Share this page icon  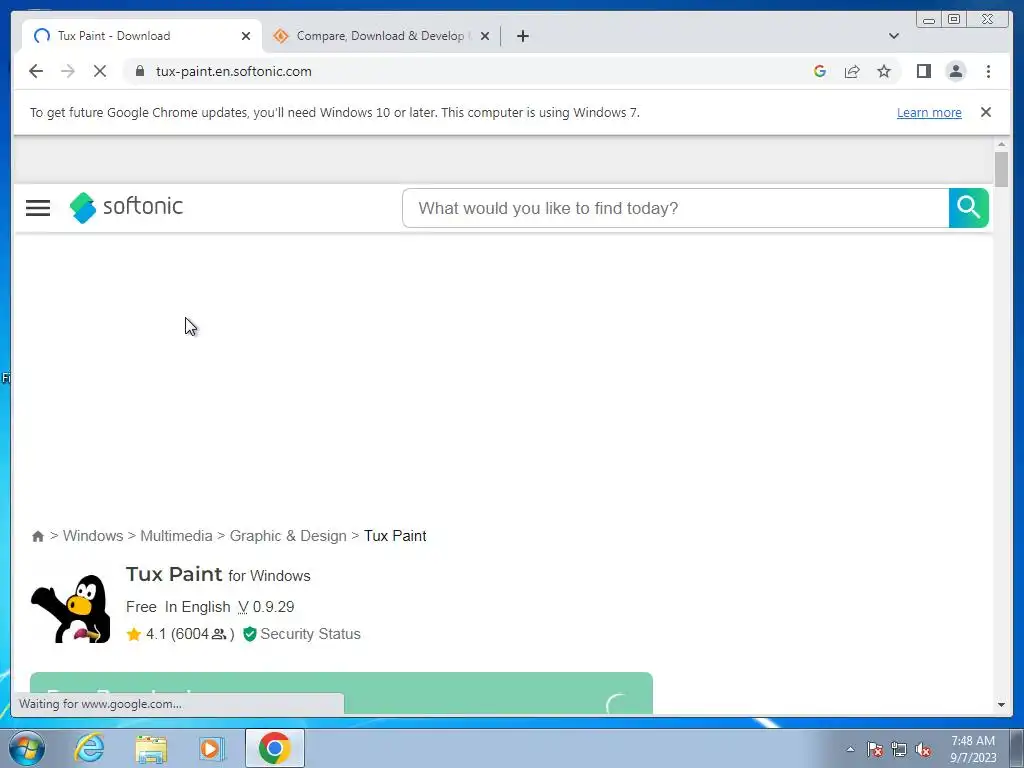(x=852, y=71)
